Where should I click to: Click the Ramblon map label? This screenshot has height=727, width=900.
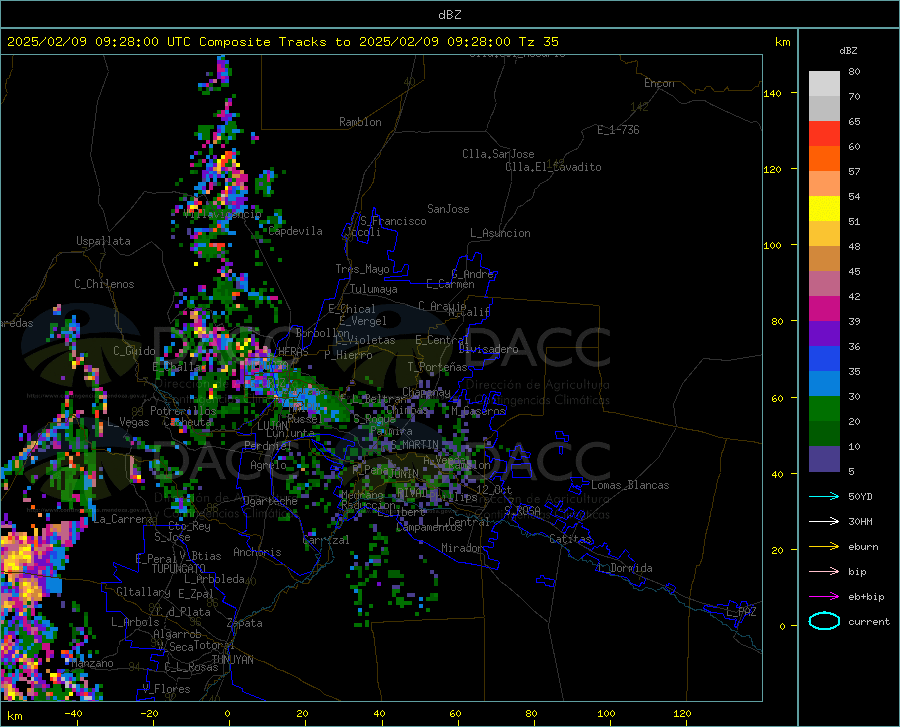[x=360, y=122]
